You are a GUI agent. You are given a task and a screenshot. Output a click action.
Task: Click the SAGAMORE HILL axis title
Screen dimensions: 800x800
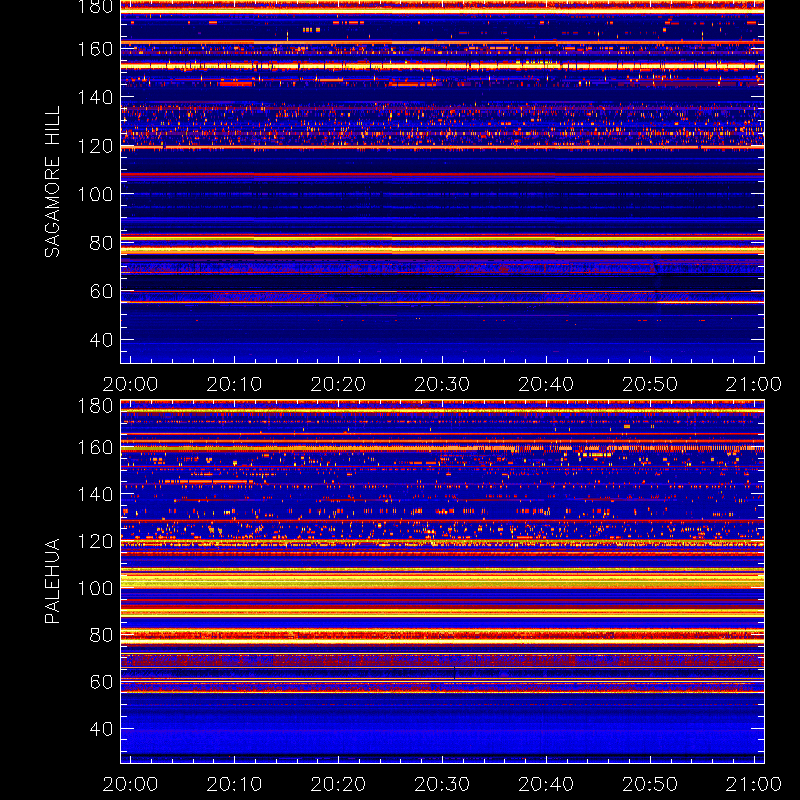pos(53,181)
